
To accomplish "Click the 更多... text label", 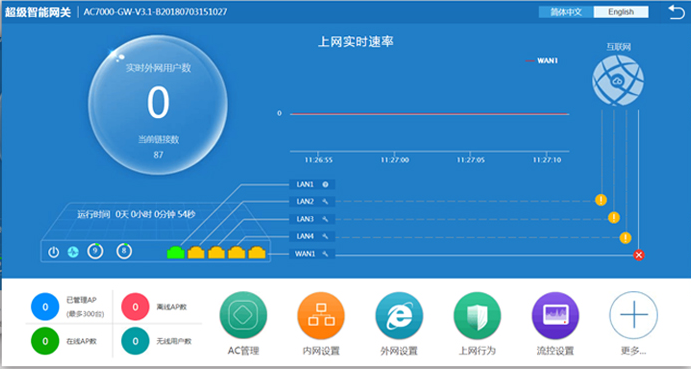I will (x=633, y=351).
